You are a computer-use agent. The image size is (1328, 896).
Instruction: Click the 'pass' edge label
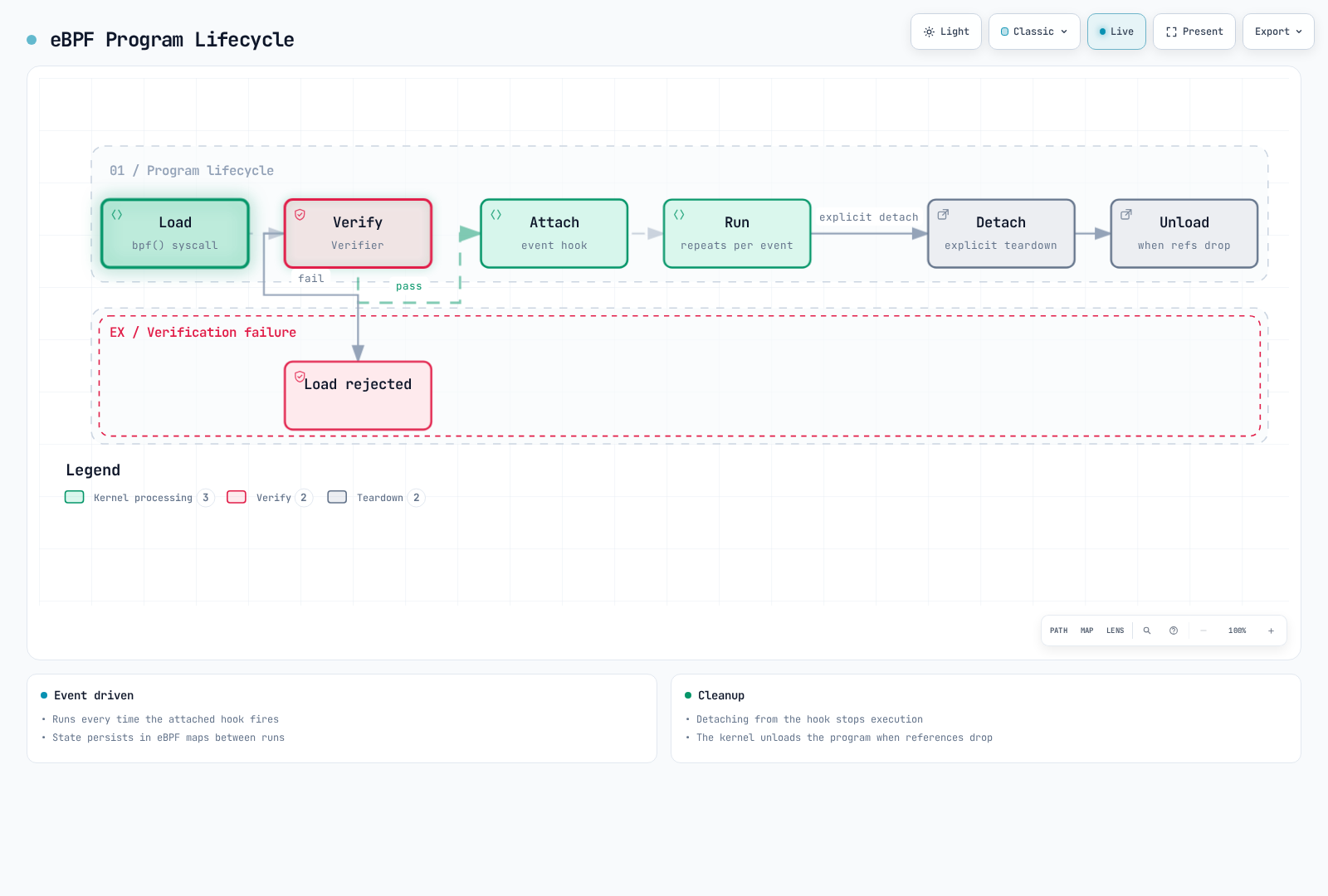coord(409,286)
